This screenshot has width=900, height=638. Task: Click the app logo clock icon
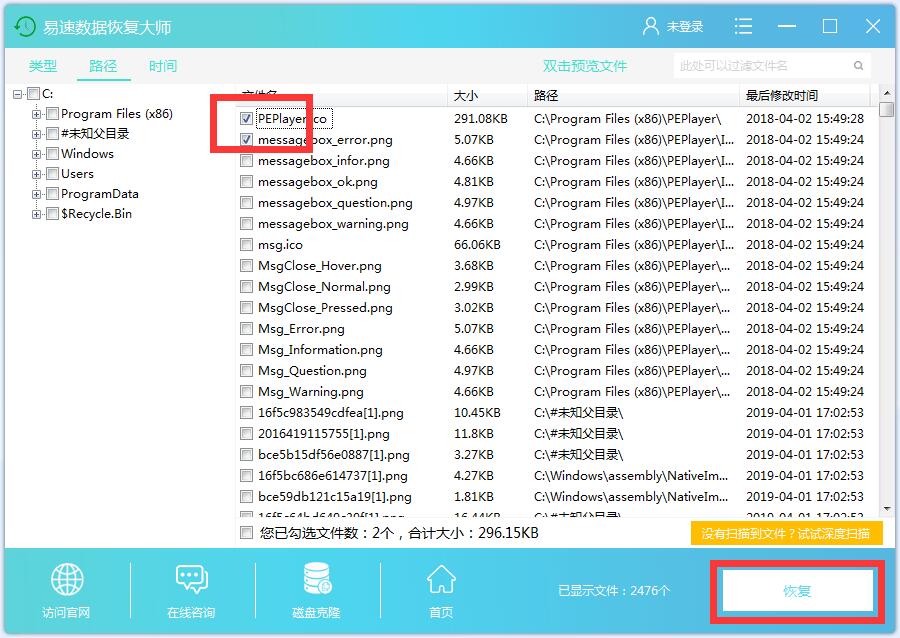pyautogui.click(x=25, y=26)
